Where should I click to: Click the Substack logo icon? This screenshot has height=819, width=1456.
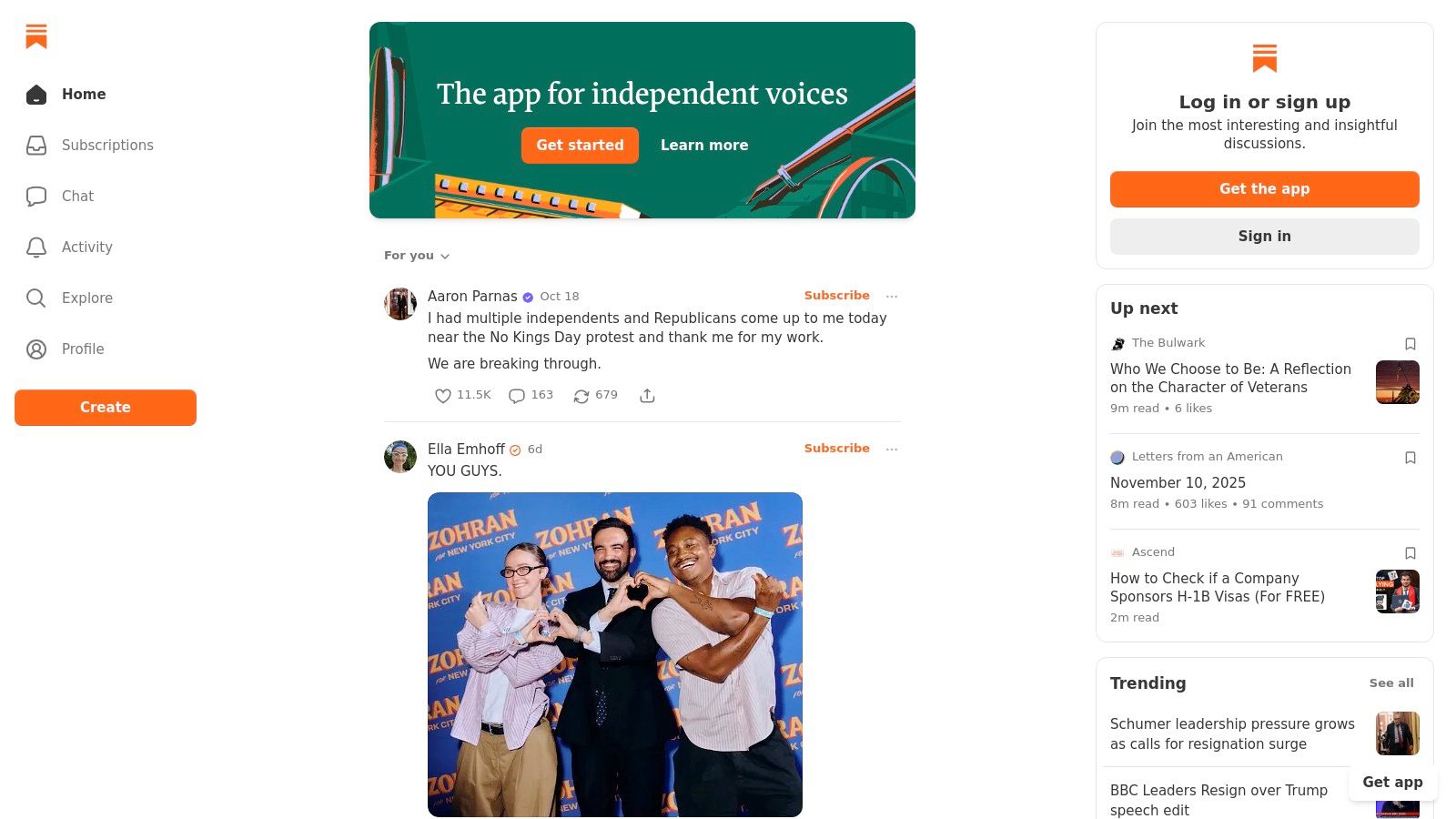pyautogui.click(x=36, y=36)
